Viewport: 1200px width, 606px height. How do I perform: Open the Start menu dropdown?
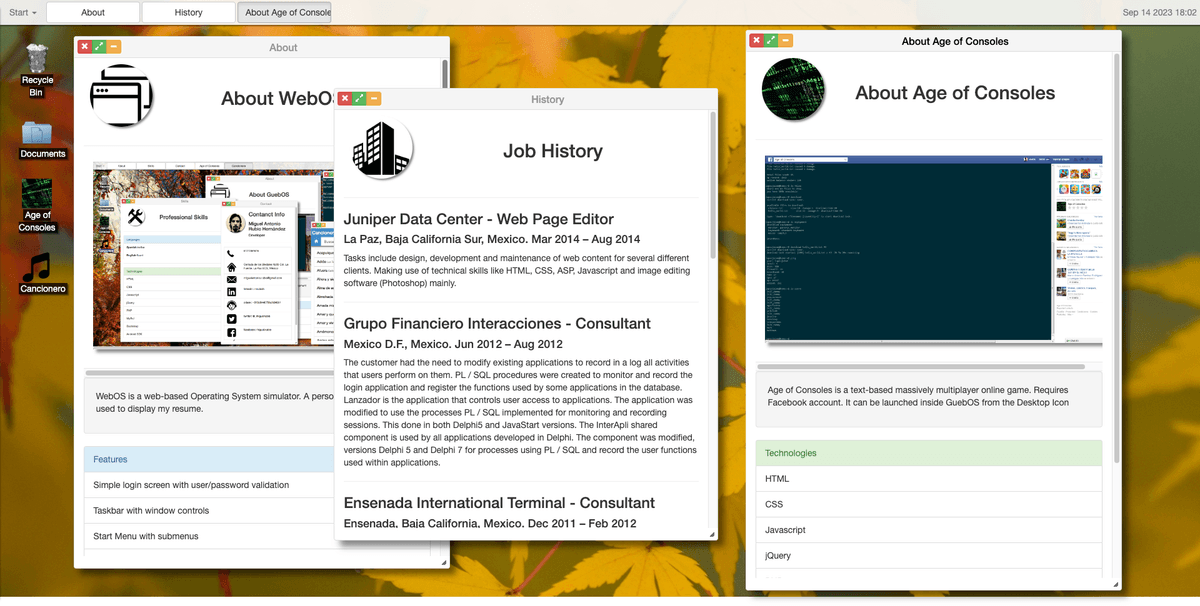23,12
